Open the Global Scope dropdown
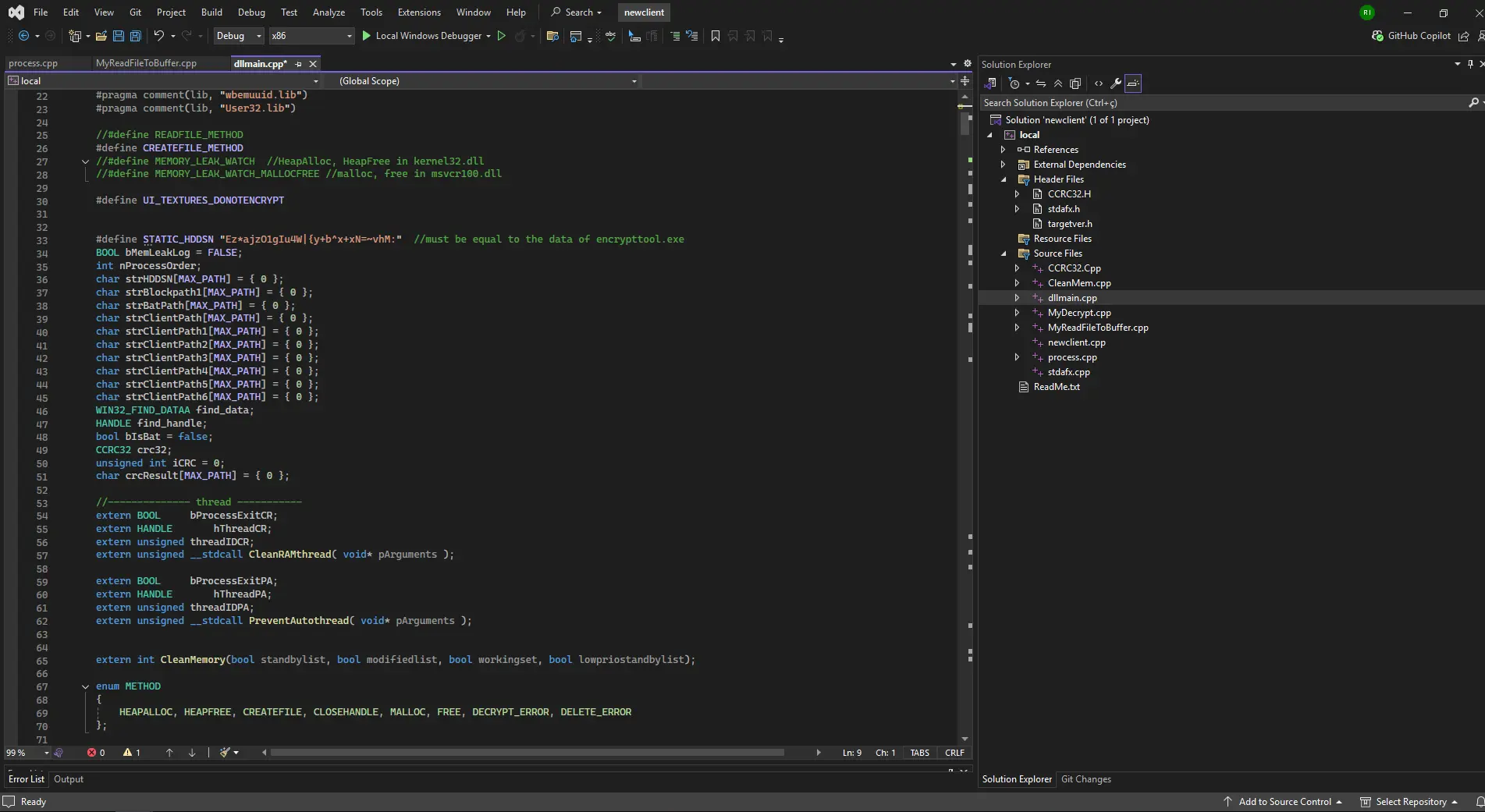This screenshot has width=1485, height=812. (x=487, y=81)
